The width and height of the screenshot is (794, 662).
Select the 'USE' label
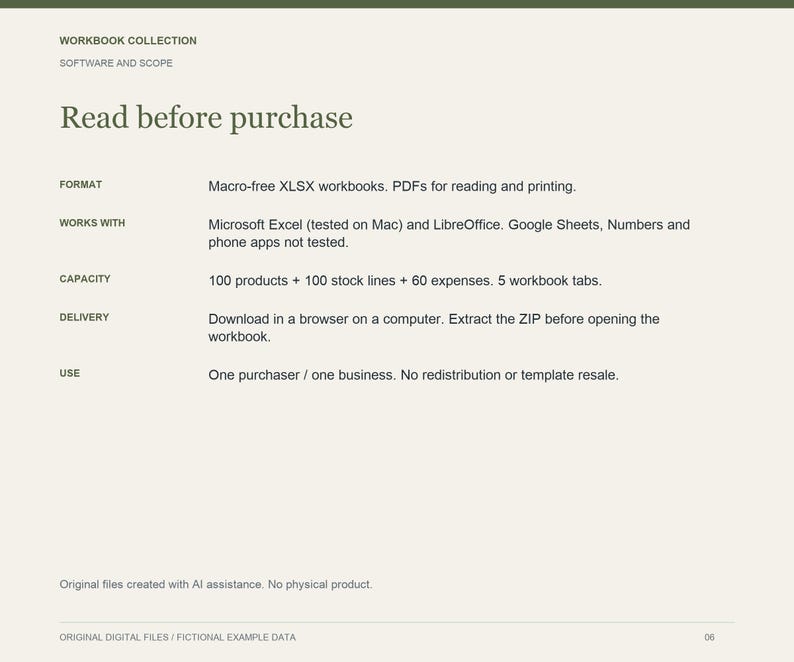[69, 373]
